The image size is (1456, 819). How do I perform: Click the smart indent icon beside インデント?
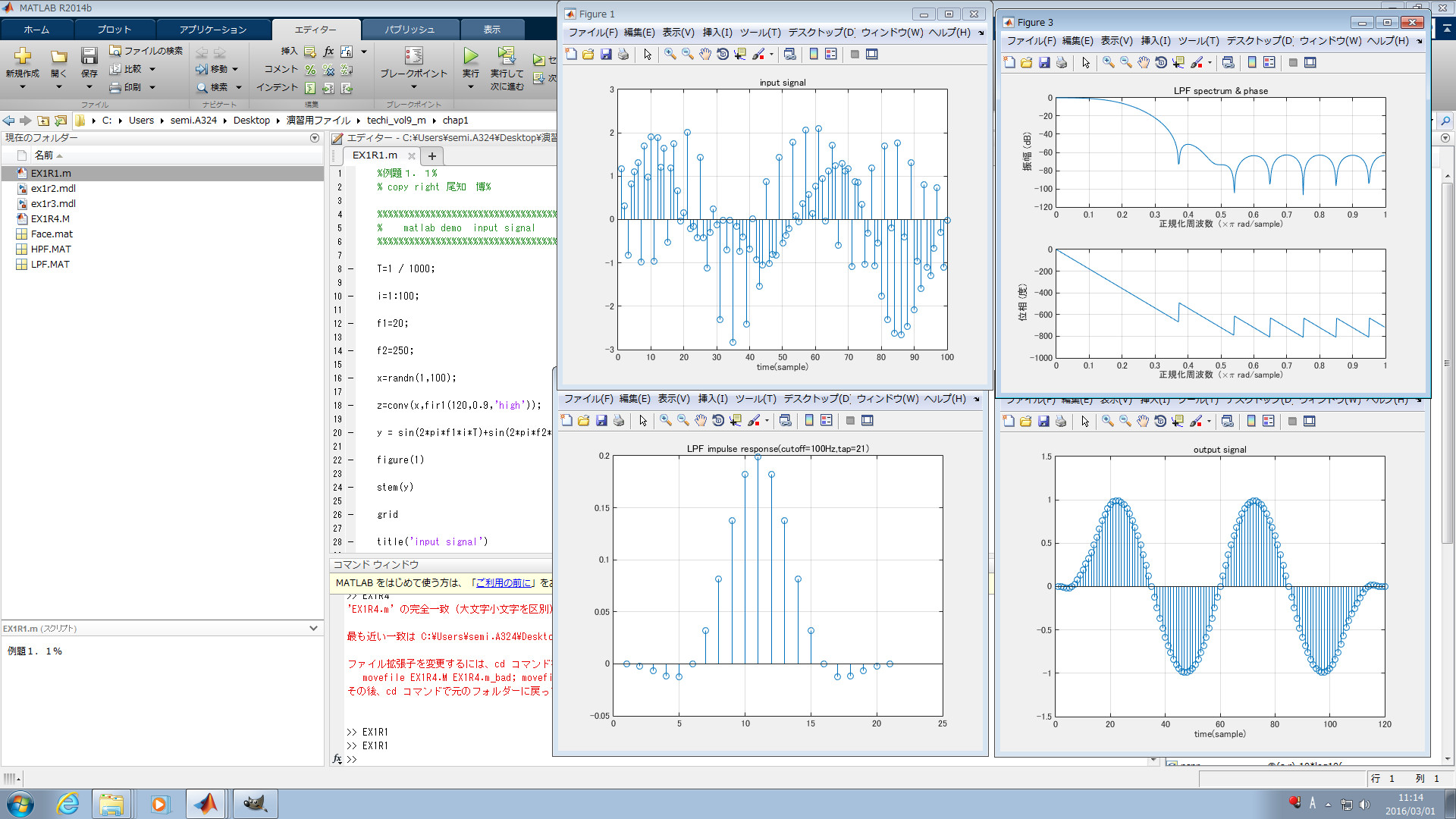(310, 88)
